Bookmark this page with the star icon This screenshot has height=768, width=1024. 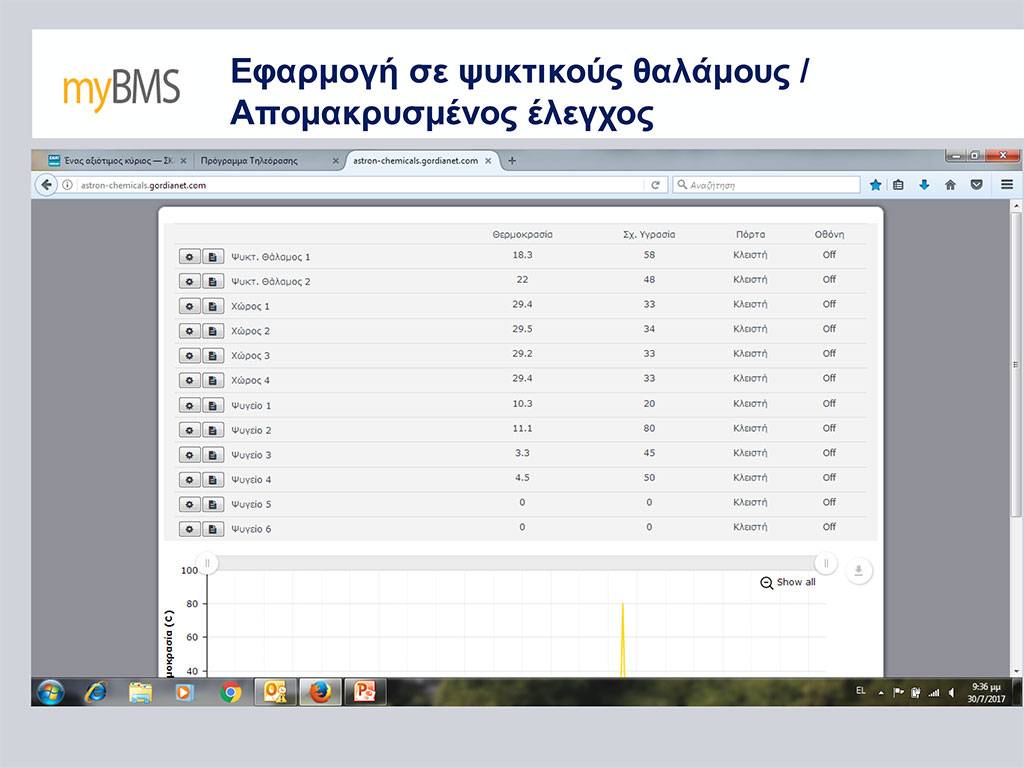[876, 185]
